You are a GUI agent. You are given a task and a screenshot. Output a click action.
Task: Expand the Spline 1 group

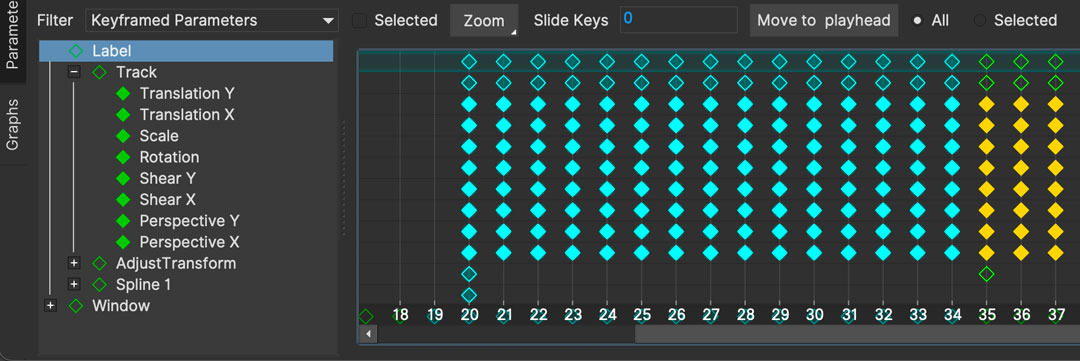74,285
